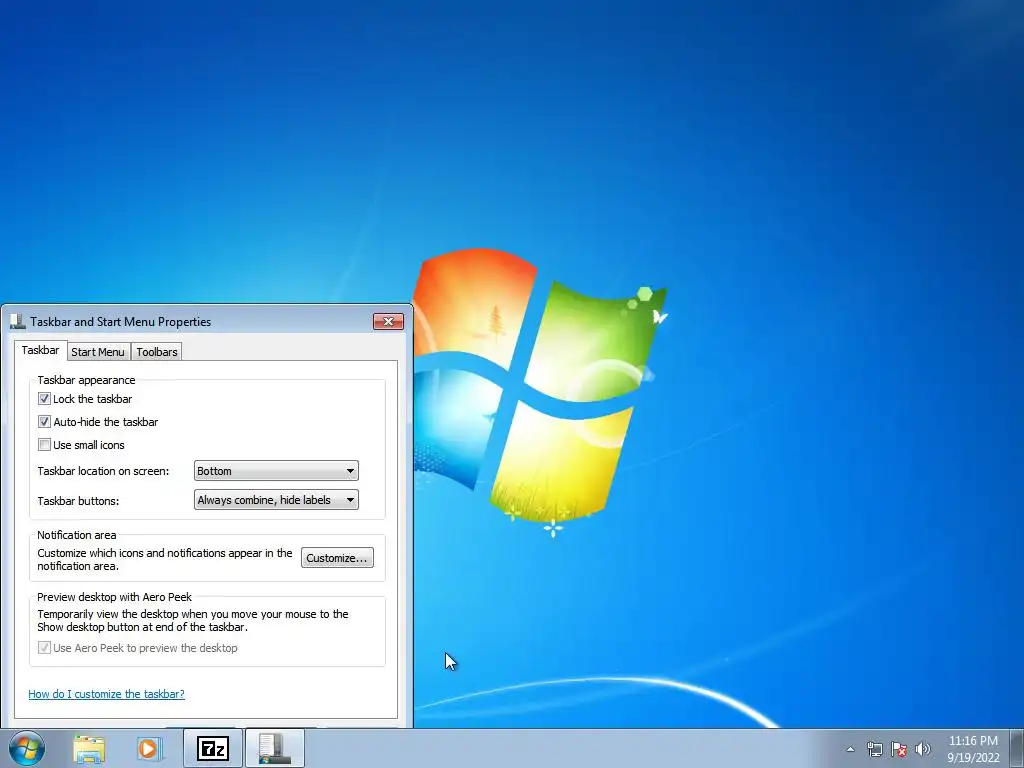Uncheck Lock the taskbar
The width and height of the screenshot is (1024, 768).
[44, 398]
